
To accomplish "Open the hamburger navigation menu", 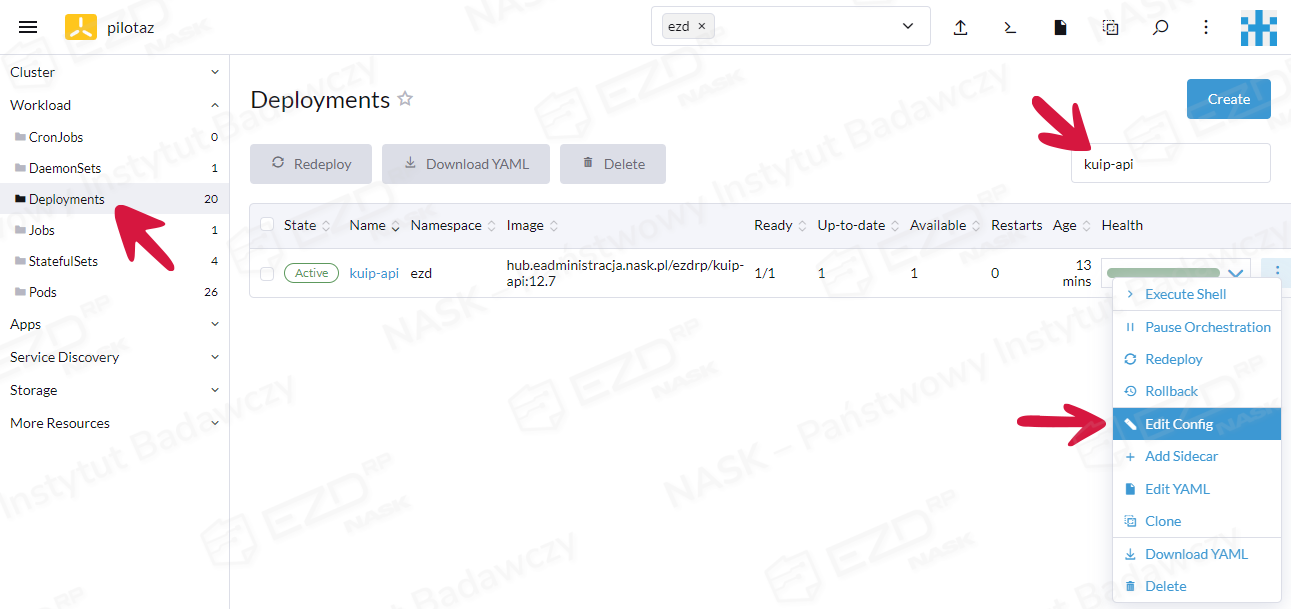I will pyautogui.click(x=28, y=27).
